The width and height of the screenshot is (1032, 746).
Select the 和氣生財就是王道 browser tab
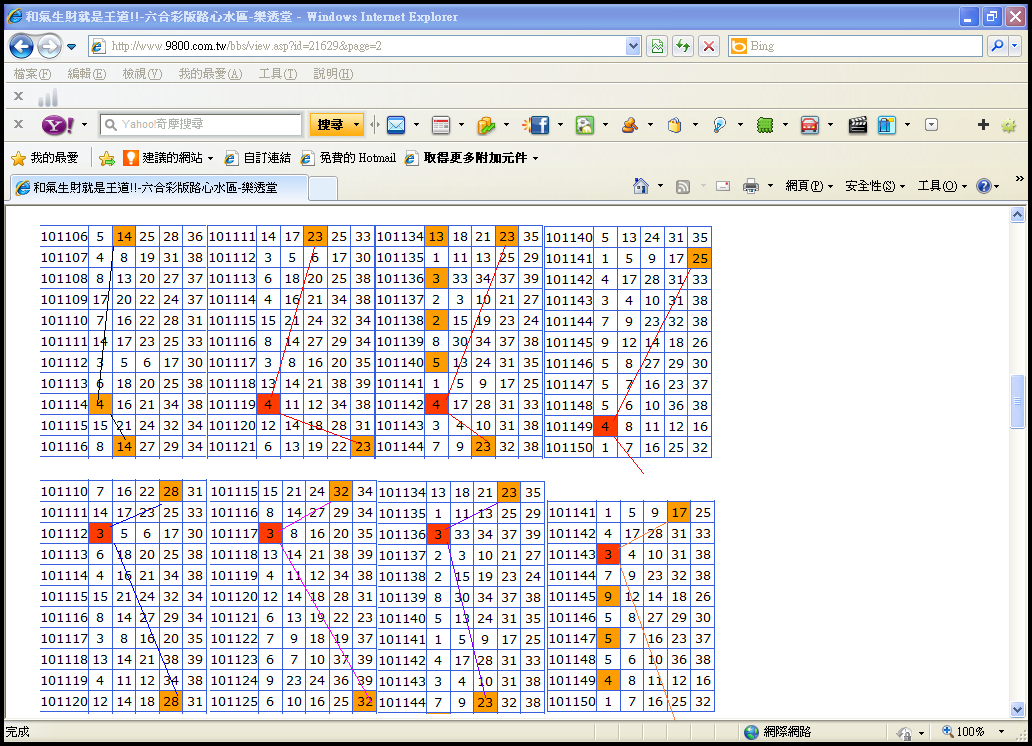tap(155, 187)
